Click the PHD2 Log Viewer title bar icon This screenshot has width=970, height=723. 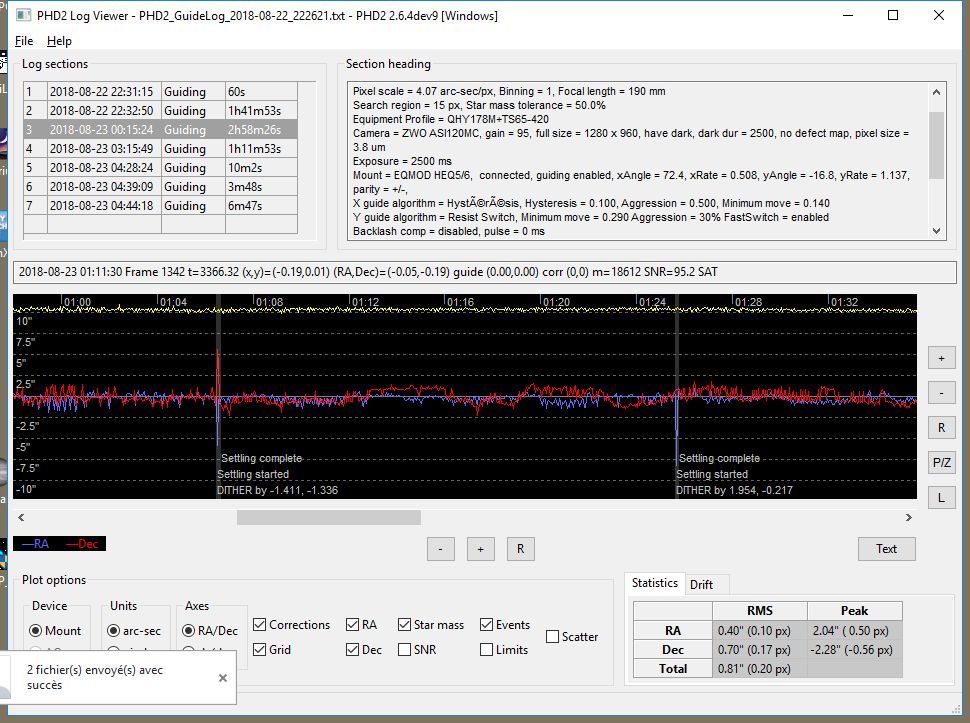coord(23,15)
